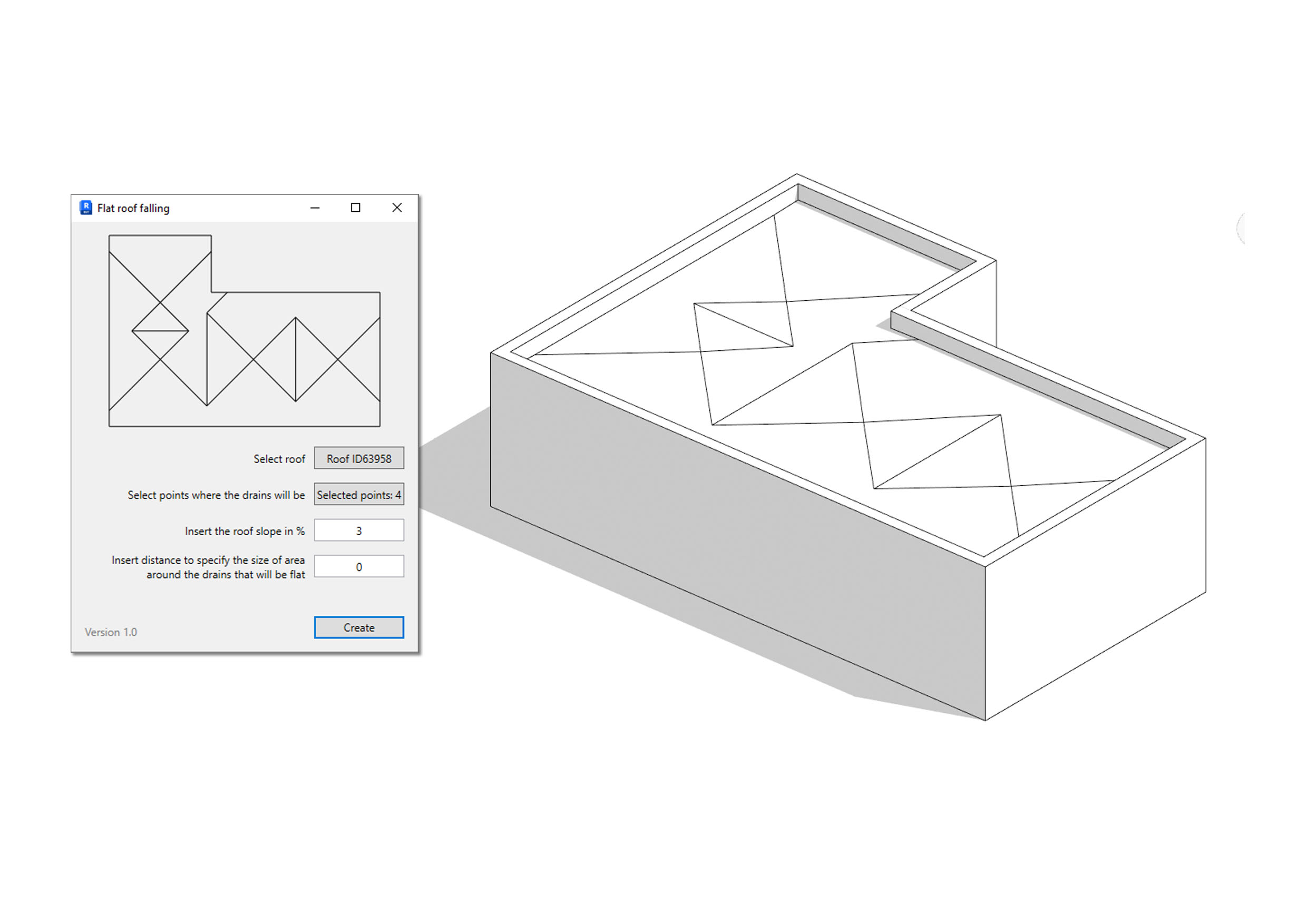
Task: Close the Flat roof falling dialog
Action: [397, 208]
